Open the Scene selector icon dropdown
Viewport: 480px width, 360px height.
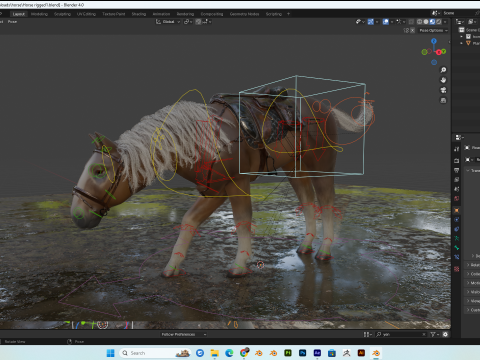(x=436, y=13)
